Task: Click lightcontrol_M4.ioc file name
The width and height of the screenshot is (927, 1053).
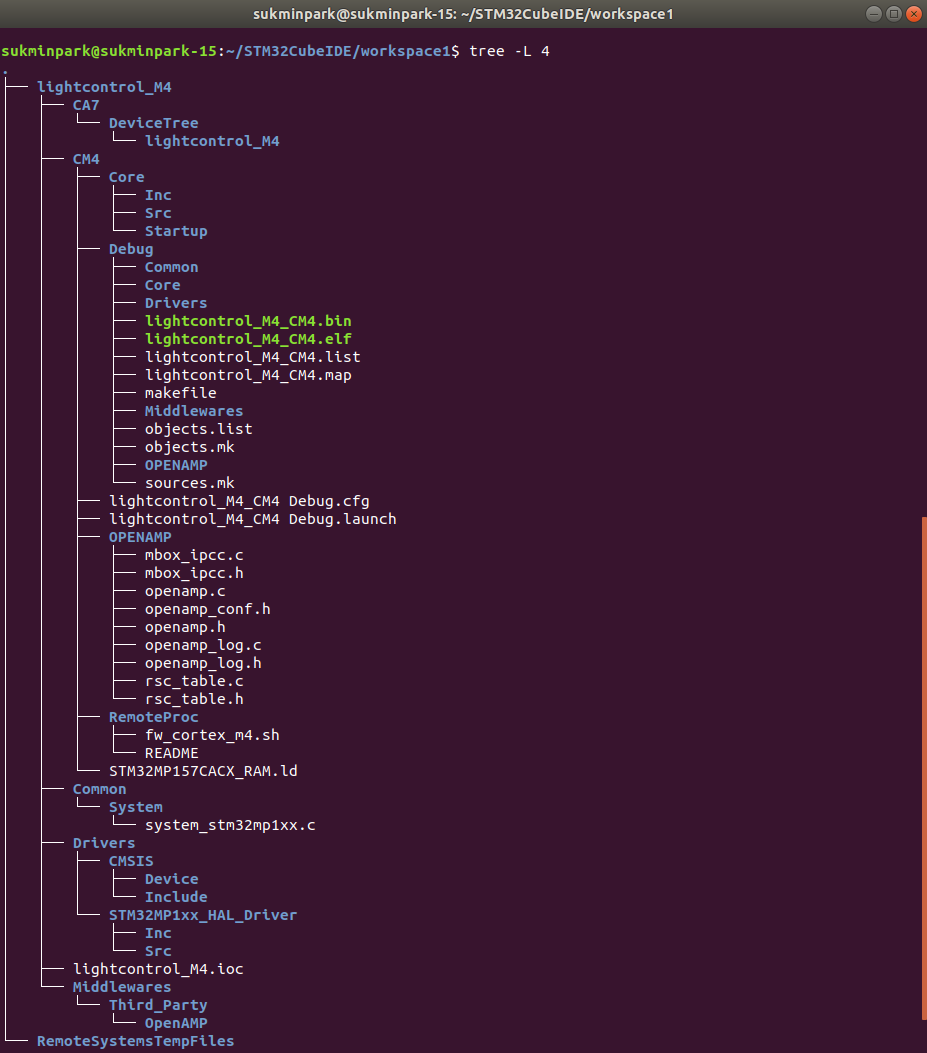Action: point(158,969)
